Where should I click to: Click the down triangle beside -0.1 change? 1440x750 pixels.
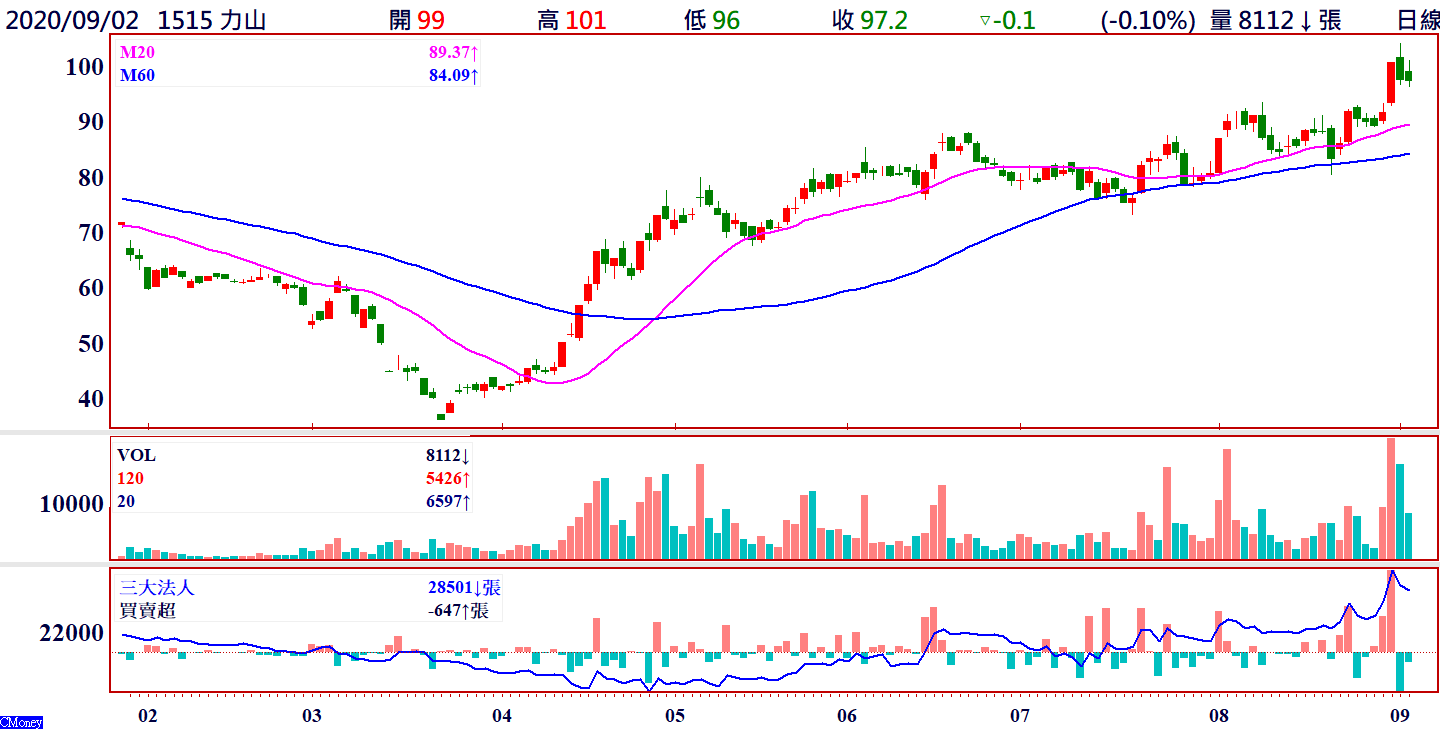984,20
